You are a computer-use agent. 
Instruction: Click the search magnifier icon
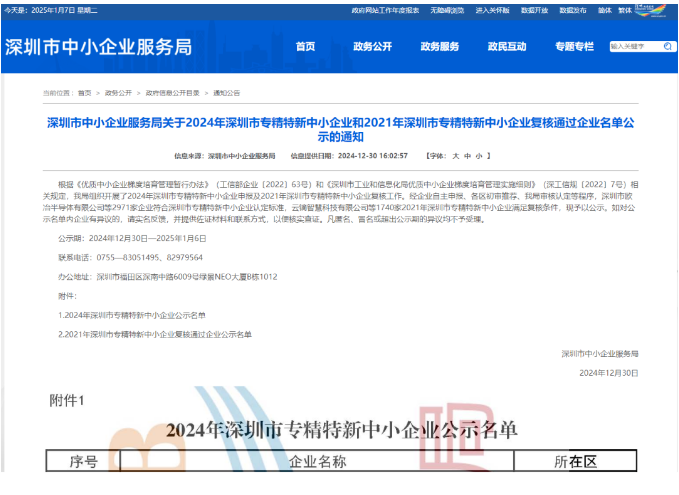668,46
